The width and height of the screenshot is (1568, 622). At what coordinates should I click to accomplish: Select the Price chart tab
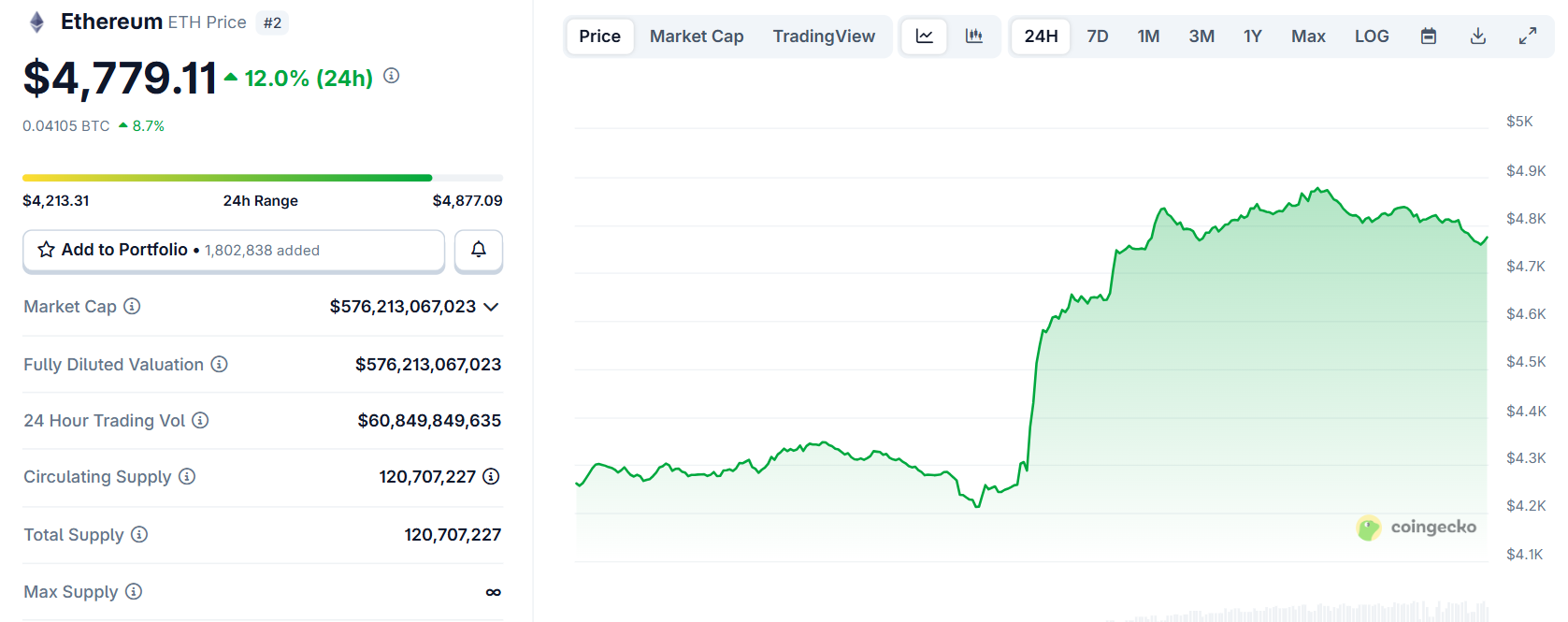pyautogui.click(x=599, y=36)
